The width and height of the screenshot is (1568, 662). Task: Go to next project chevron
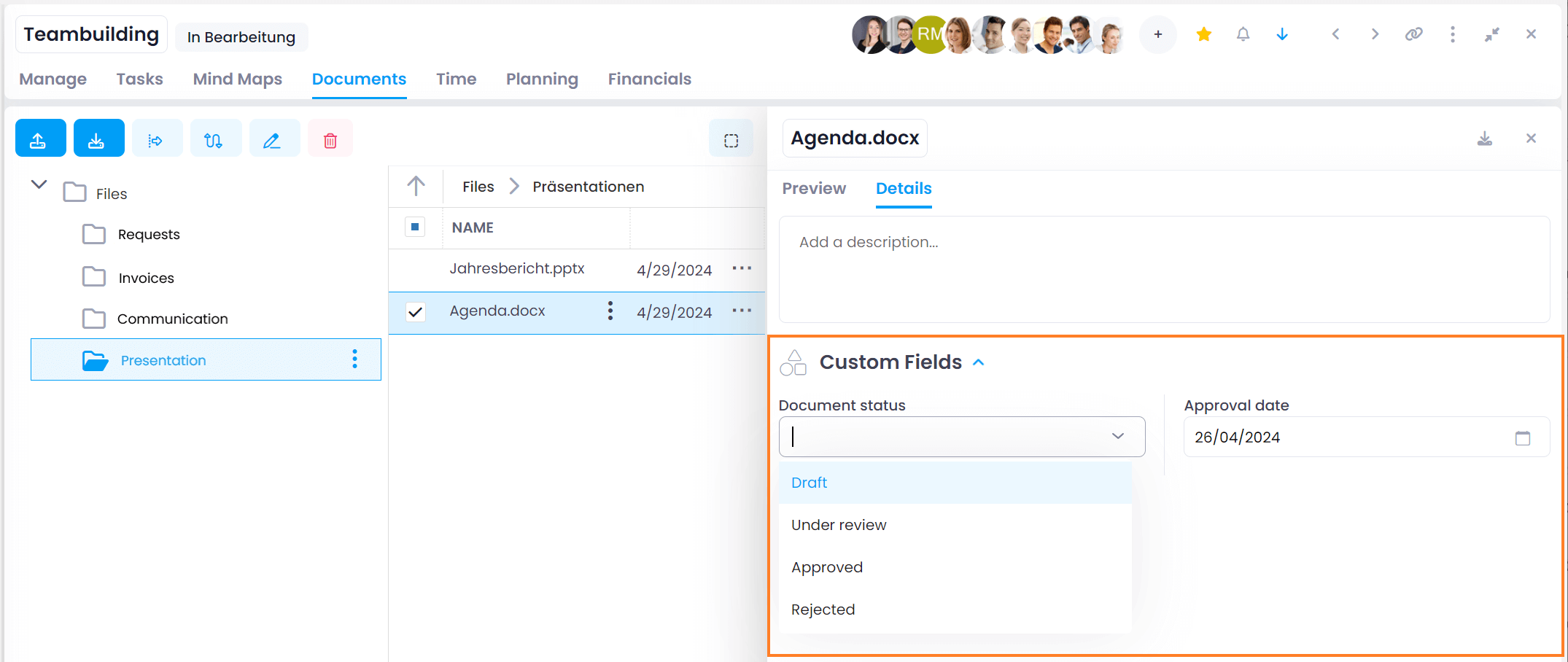click(x=1375, y=34)
